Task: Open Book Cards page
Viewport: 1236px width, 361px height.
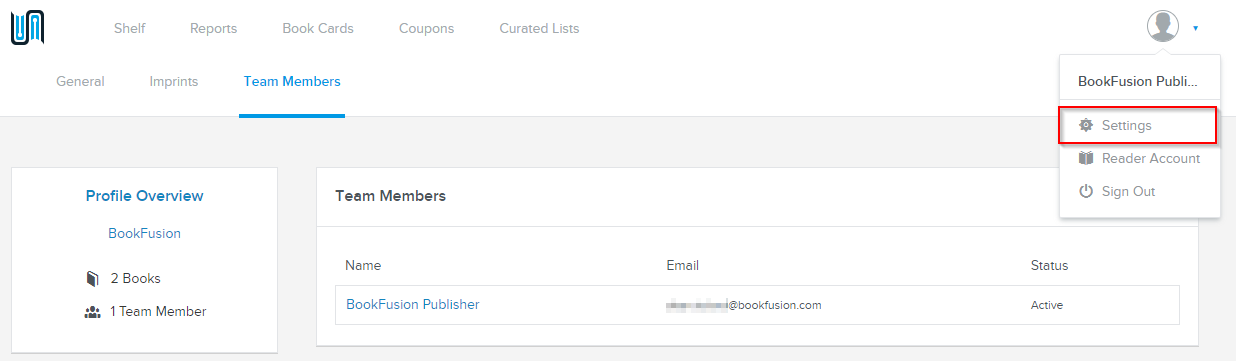Action: pos(318,28)
